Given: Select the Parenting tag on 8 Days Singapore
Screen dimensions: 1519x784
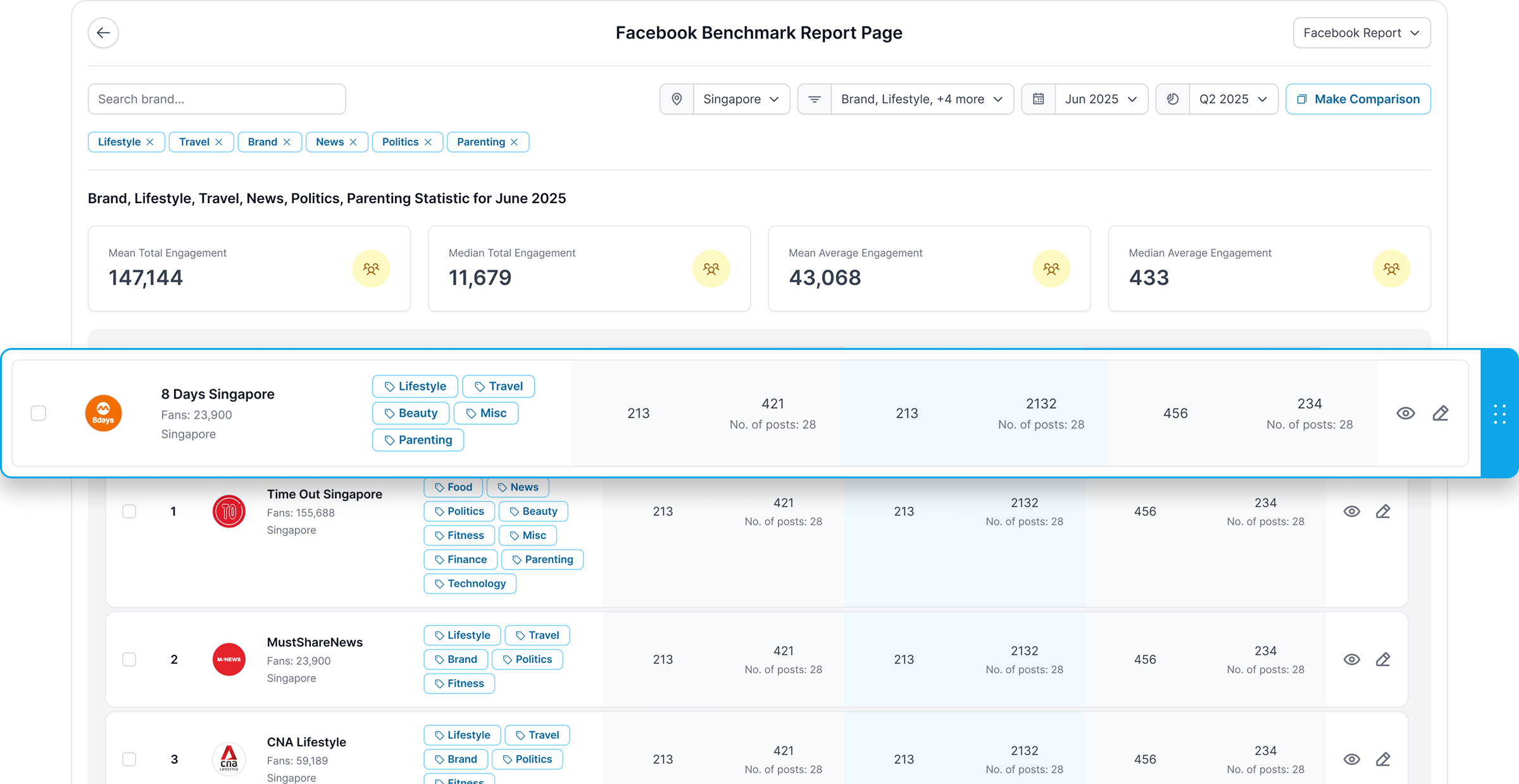Looking at the screenshot, I should 418,440.
